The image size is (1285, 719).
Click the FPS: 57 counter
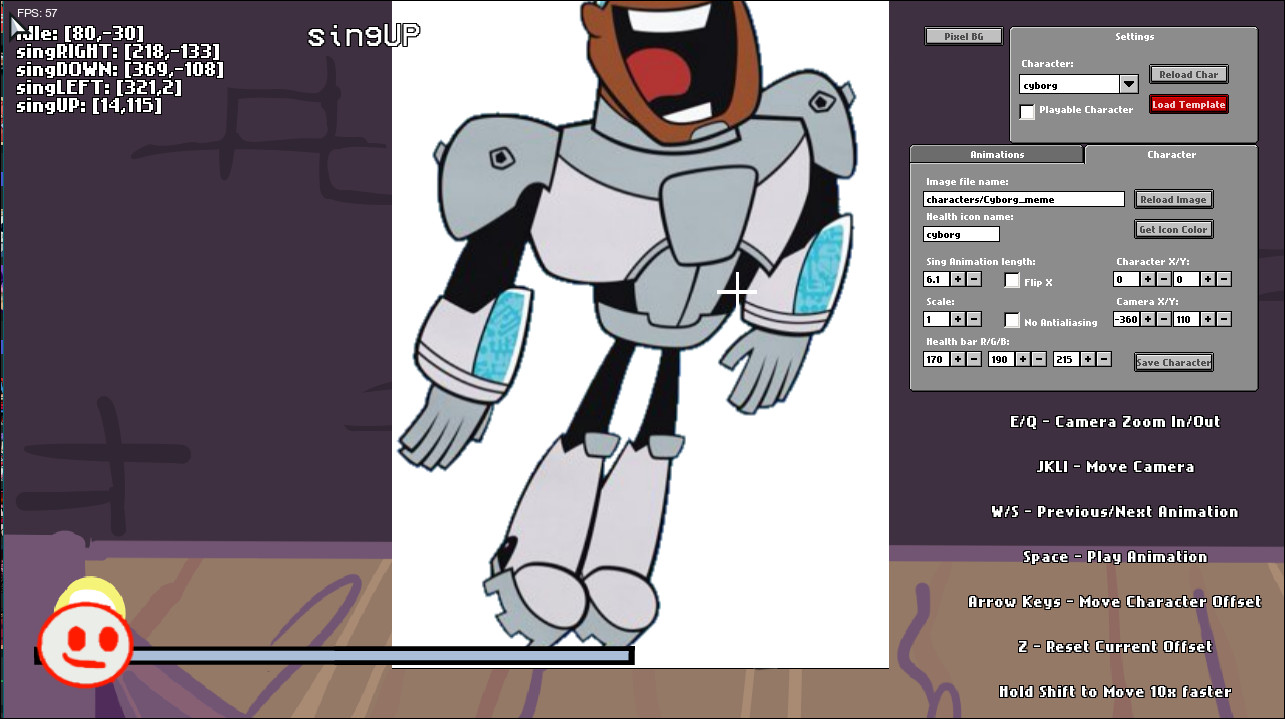37,13
